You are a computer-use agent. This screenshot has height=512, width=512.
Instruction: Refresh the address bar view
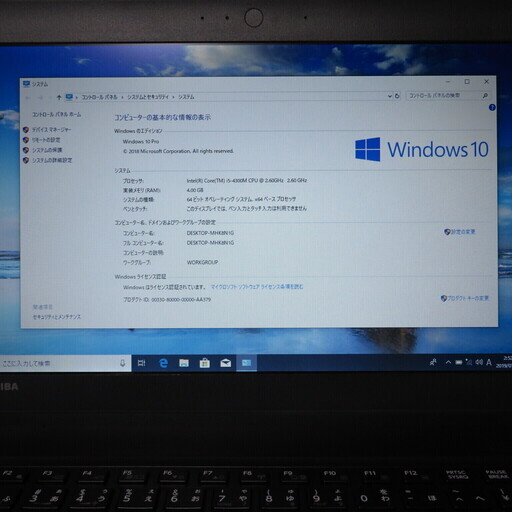click(x=397, y=96)
